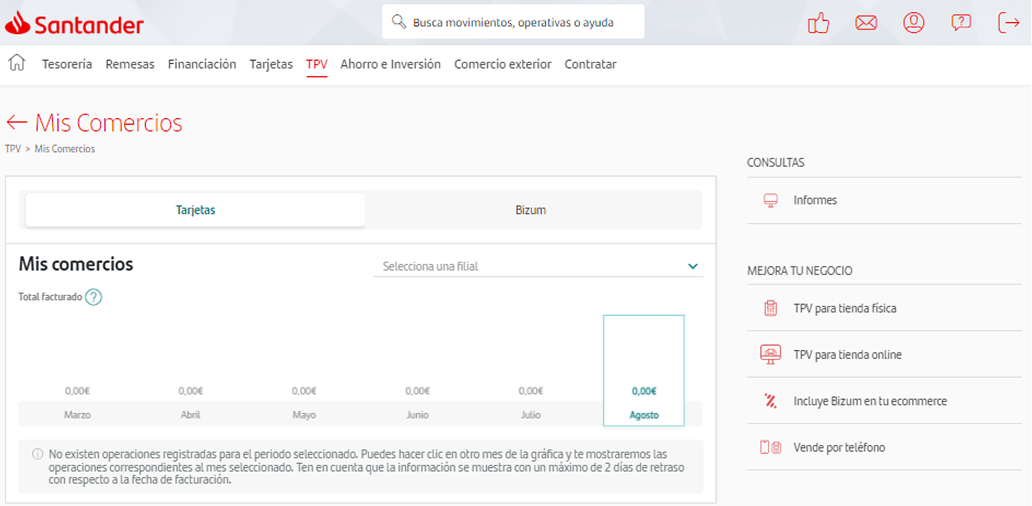Select Julio in the chart
This screenshot has width=1032, height=506.
[530, 415]
